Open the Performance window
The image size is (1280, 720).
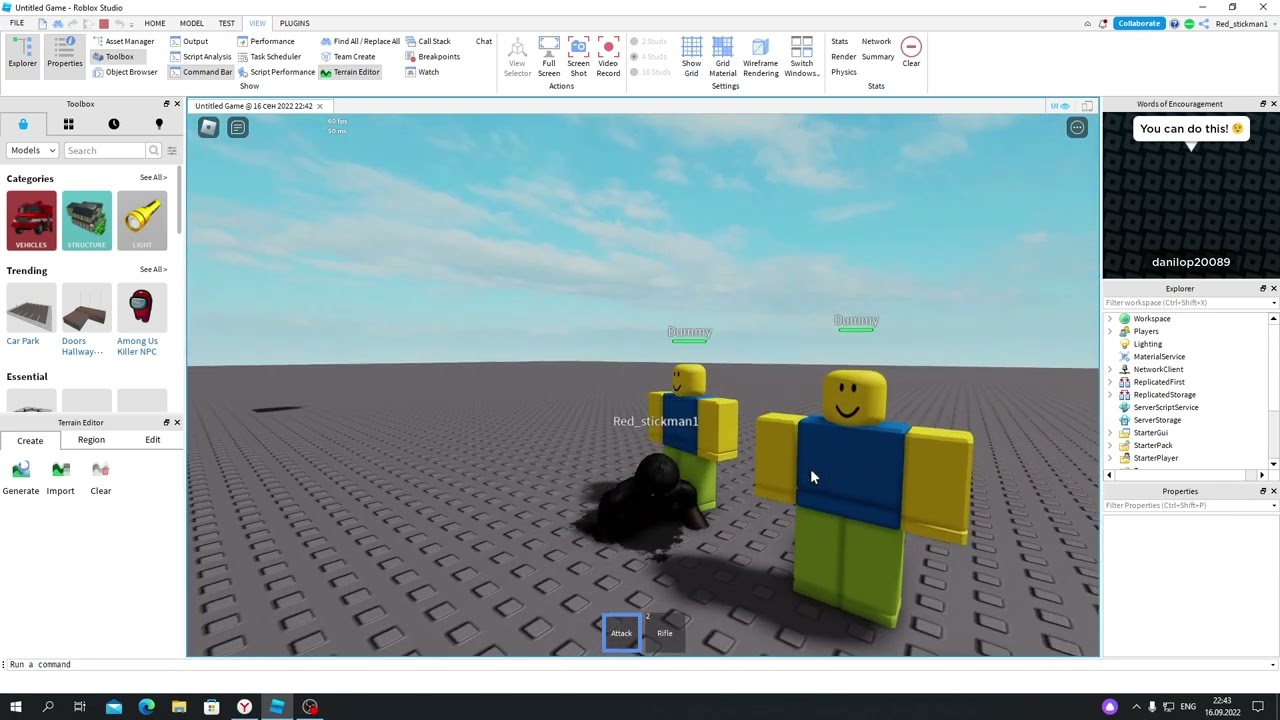[x=266, y=41]
